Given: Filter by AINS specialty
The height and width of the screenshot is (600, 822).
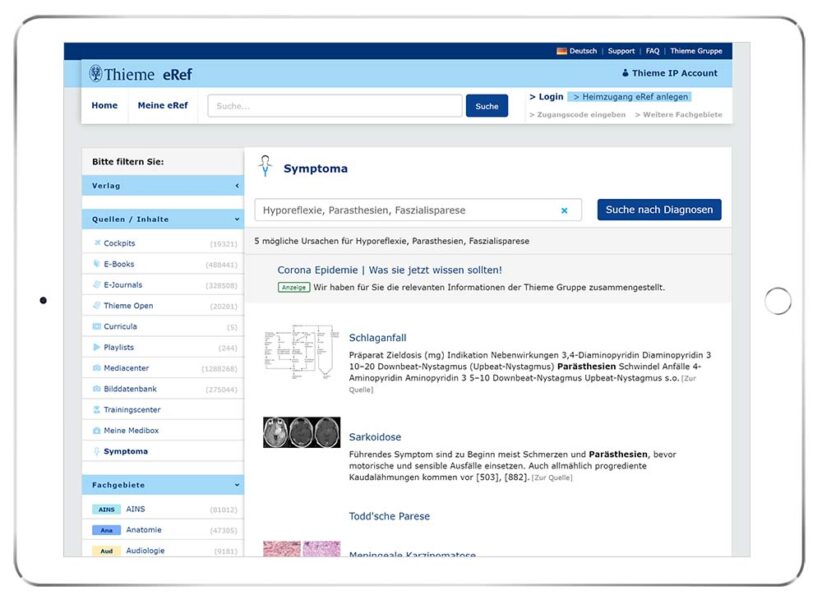Looking at the screenshot, I should 163,509.
